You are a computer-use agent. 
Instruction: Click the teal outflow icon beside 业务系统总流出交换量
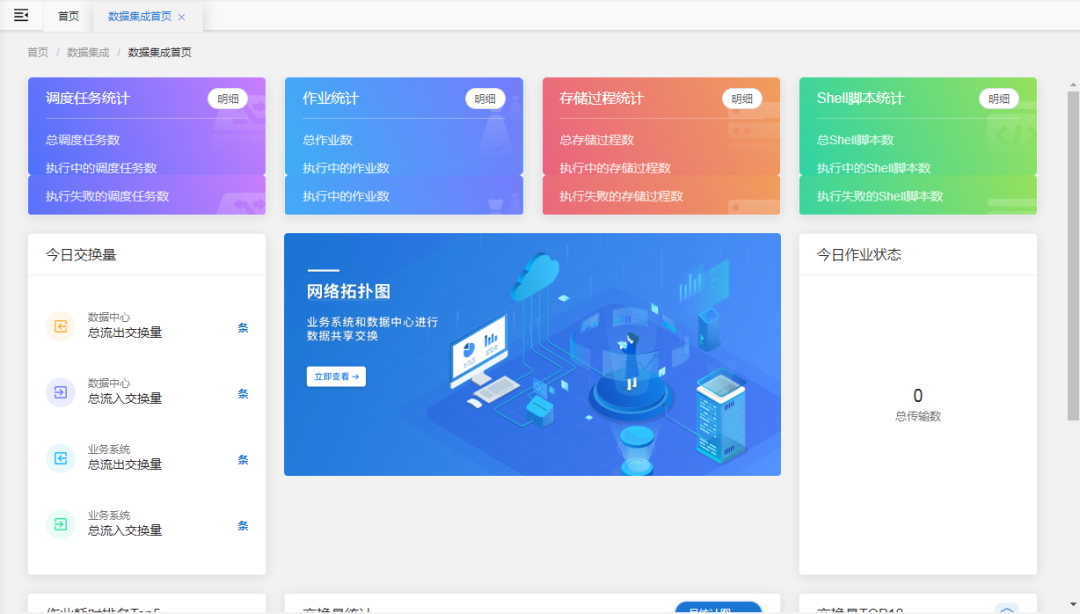(x=60, y=458)
